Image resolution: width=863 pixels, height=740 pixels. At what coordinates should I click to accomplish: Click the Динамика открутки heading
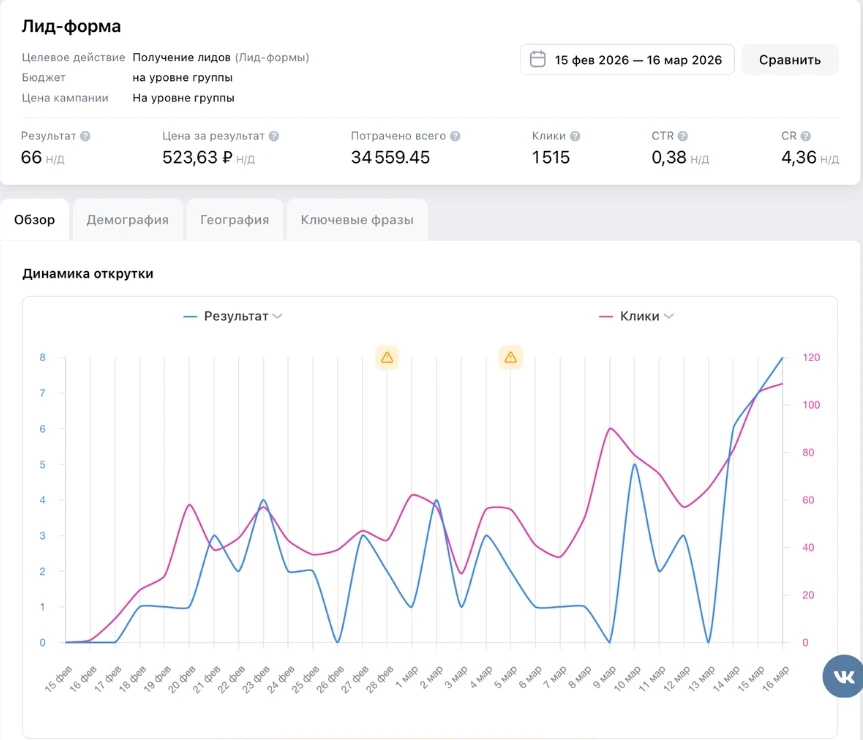coord(88,273)
